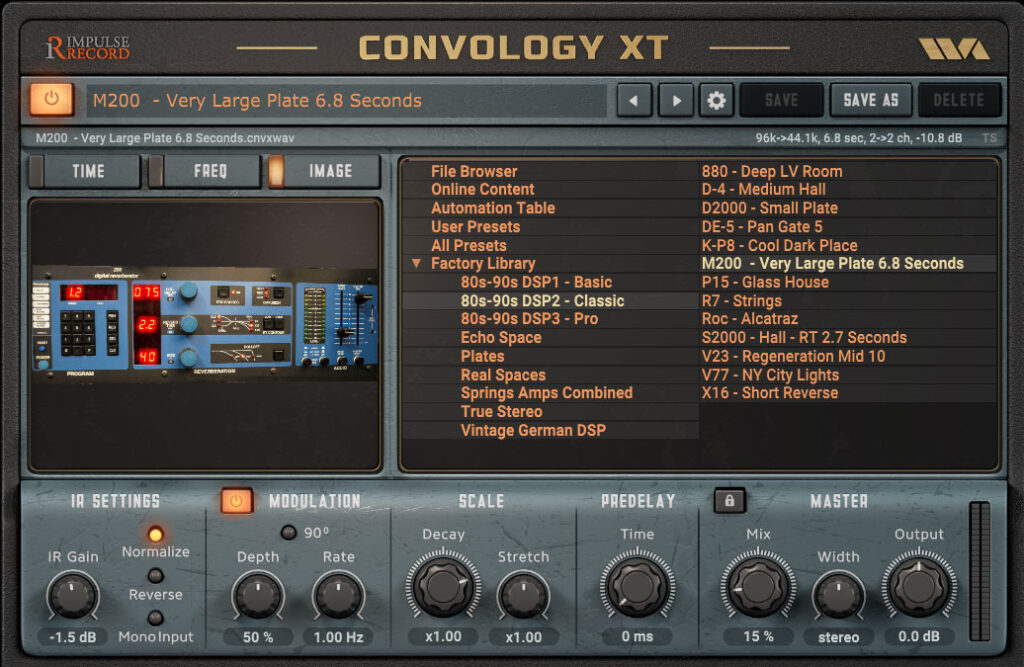Screen dimensions: 1024x667
Task: Open settings via the gear icon
Action: 716,101
